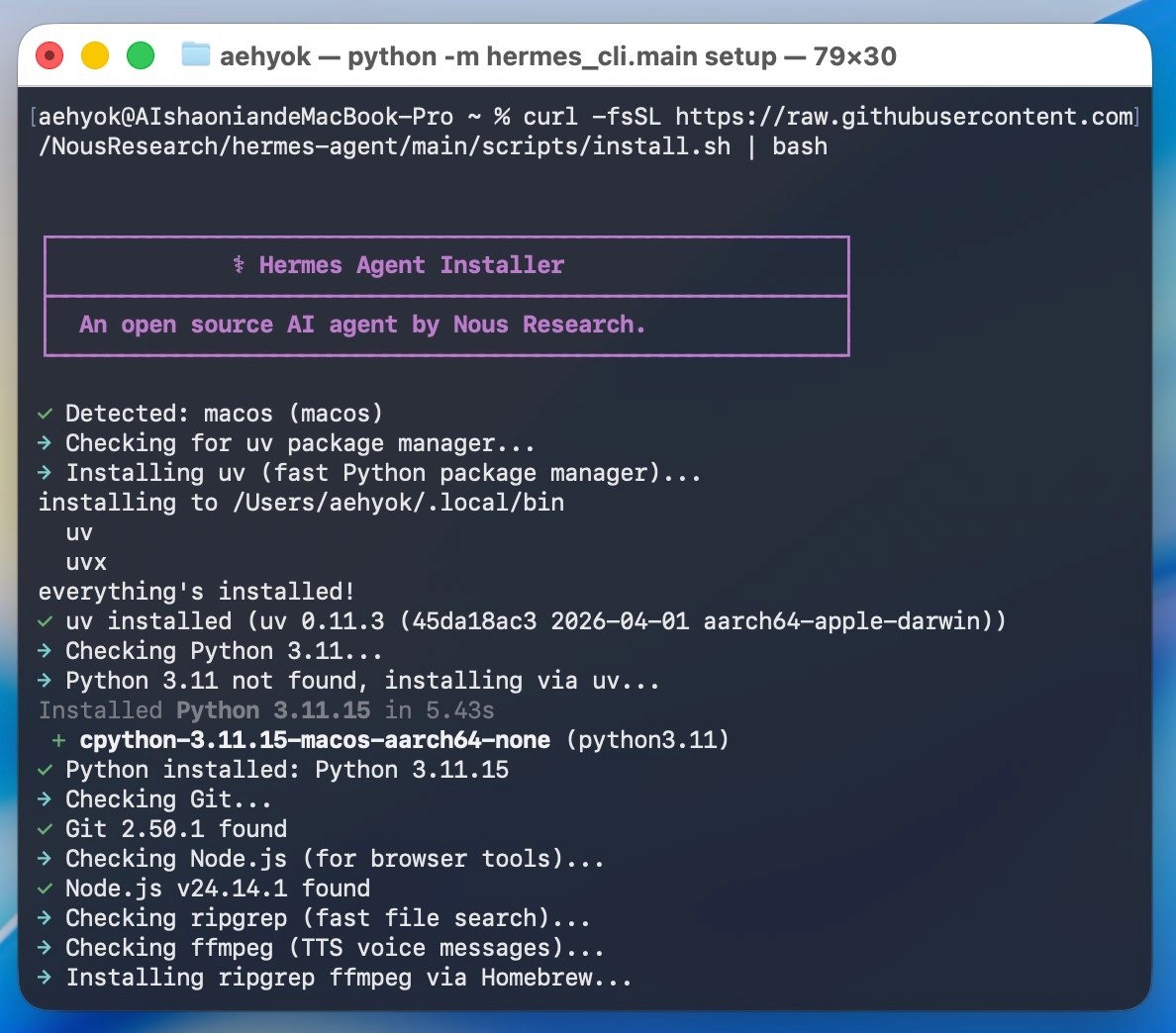Image resolution: width=1176 pixels, height=1033 pixels.
Task: Click 'Checking ffmpeg (TTS voice messages)...' line
Action: 335,948
